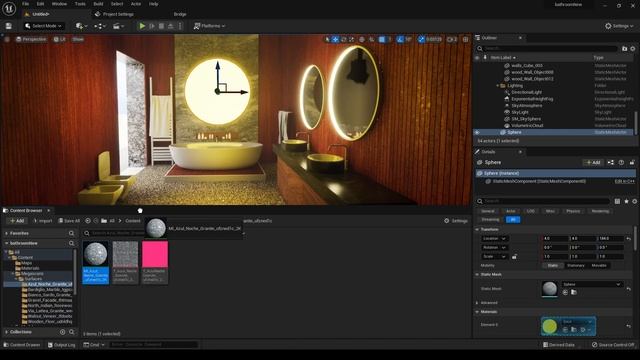Open the Location type dropdown
The image size is (640, 360).
tap(494, 238)
